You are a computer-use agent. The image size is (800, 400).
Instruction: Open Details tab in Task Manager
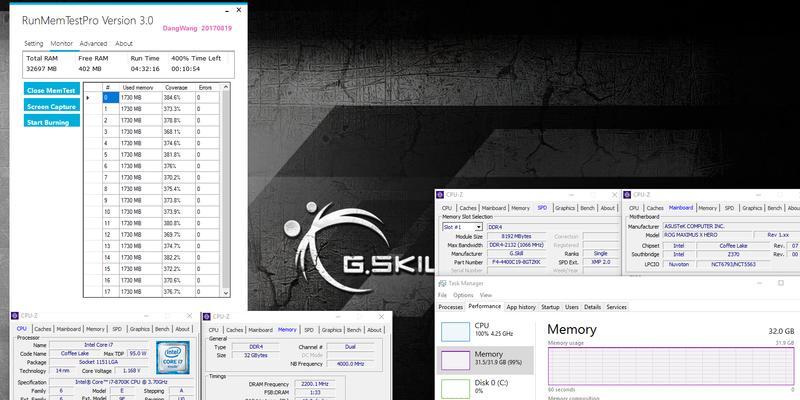coord(592,307)
